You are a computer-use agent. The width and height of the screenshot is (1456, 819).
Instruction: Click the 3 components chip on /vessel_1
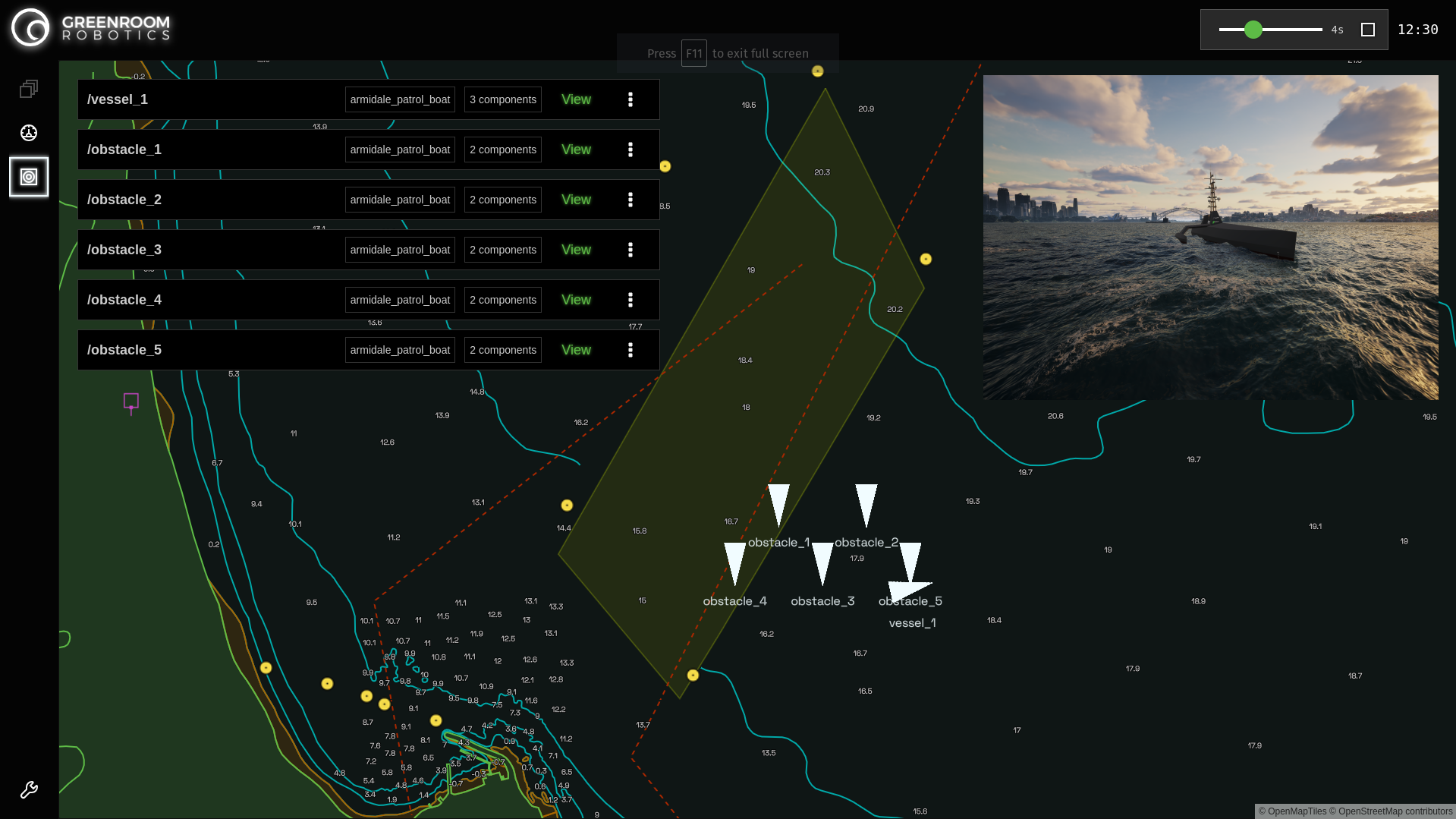502,99
